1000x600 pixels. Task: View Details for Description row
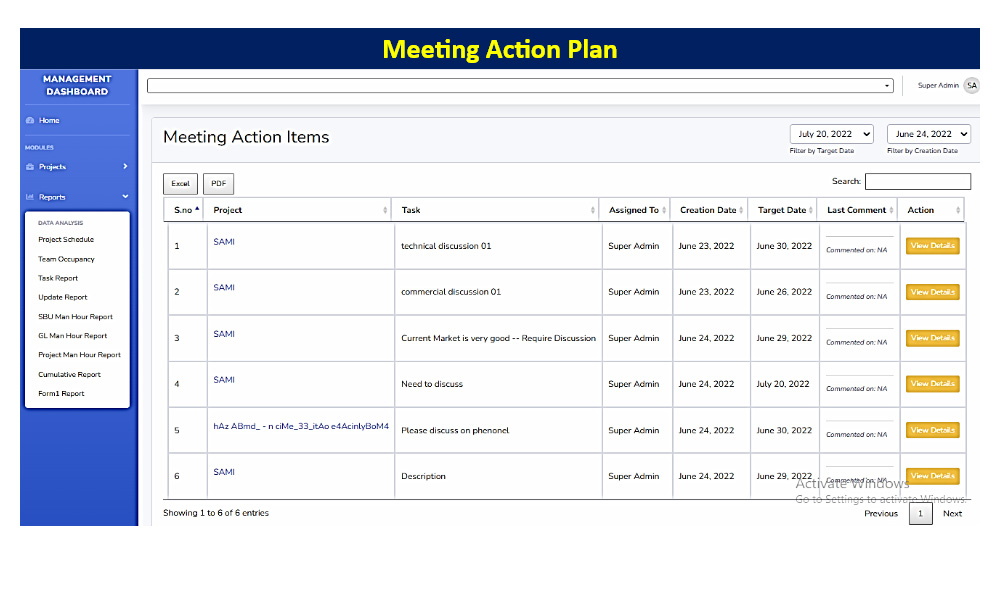[932, 476]
